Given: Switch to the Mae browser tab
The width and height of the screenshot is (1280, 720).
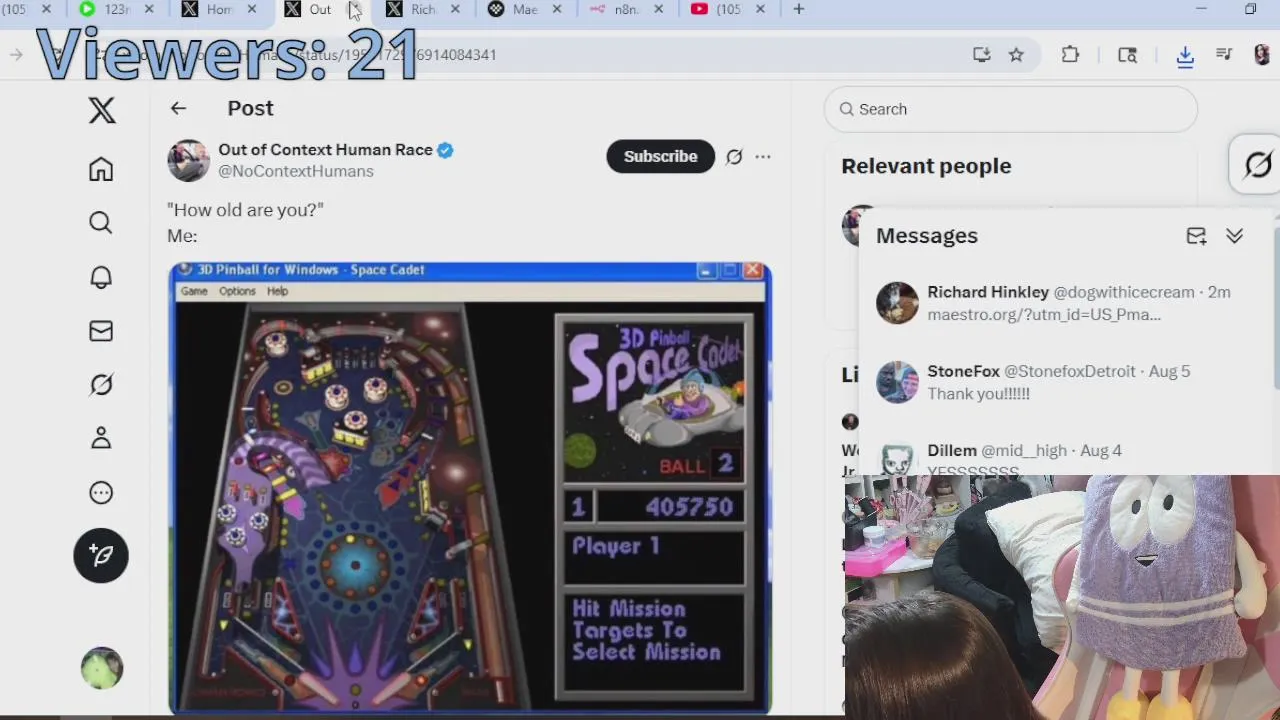Looking at the screenshot, I should [x=525, y=10].
